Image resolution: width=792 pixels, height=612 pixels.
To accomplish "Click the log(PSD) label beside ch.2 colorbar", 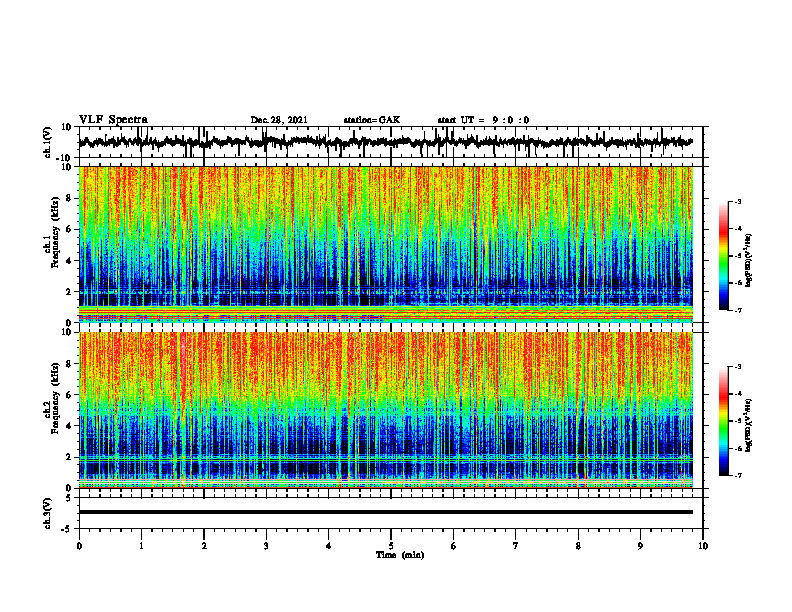I will point(749,424).
